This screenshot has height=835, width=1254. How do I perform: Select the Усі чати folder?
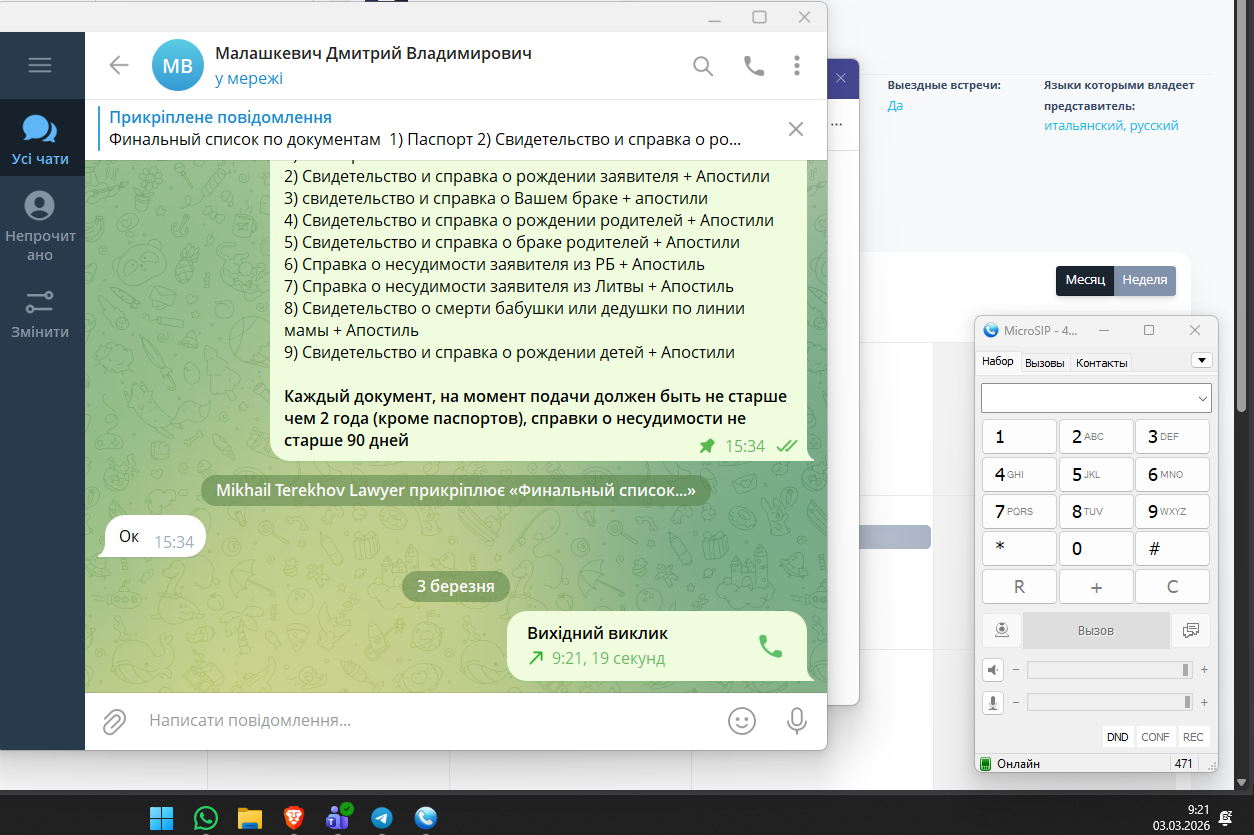[40, 139]
